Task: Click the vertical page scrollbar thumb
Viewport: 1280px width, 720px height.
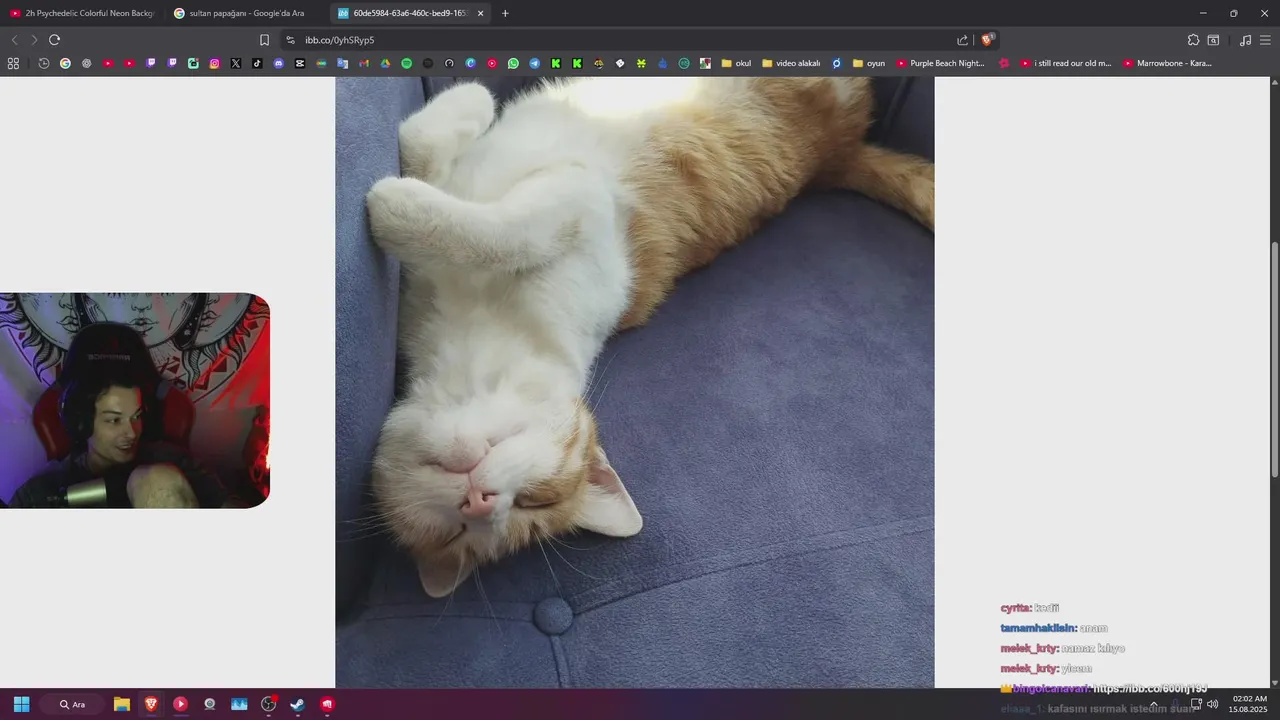Action: tap(1274, 358)
